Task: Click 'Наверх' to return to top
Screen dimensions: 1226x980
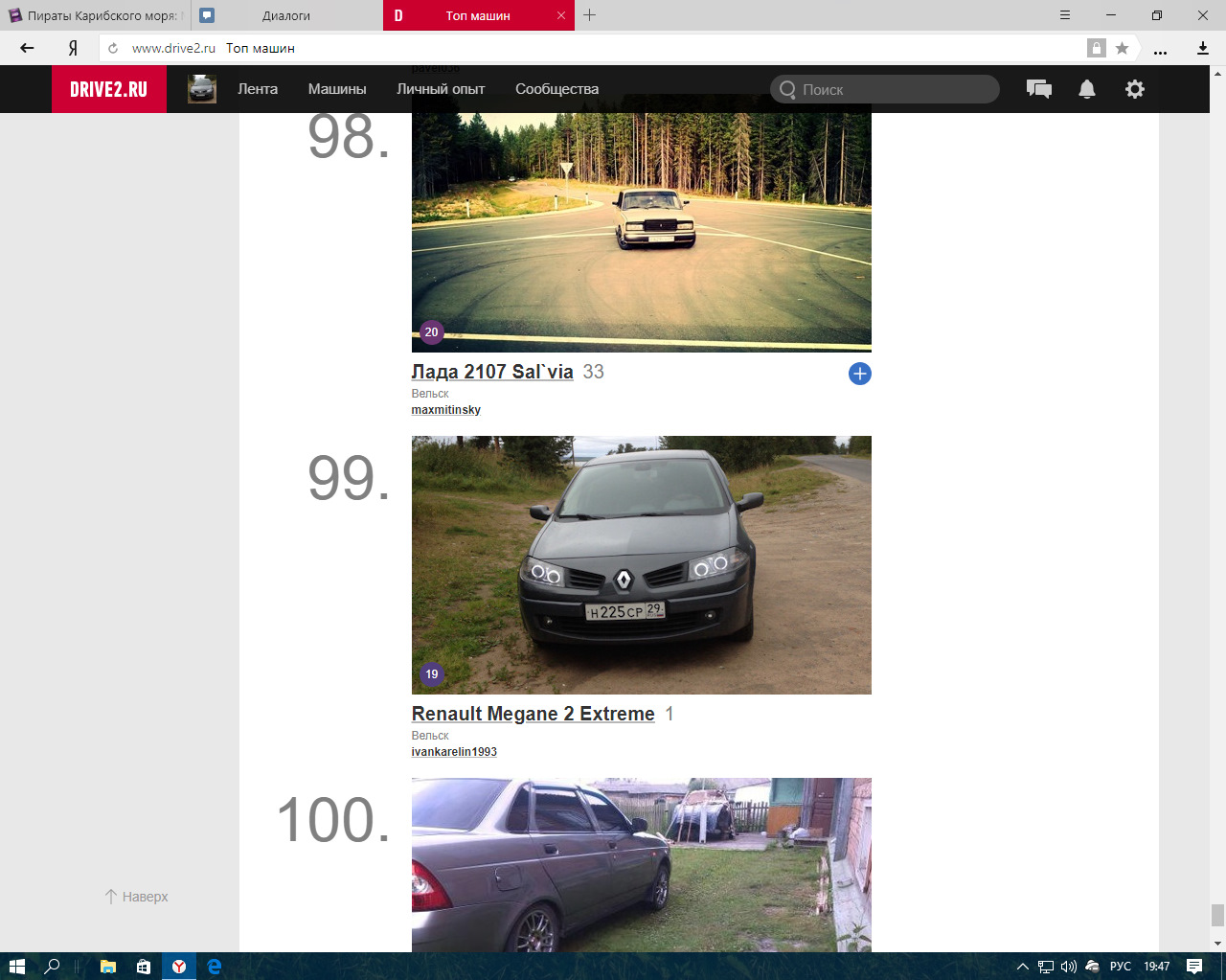Action: [136, 897]
